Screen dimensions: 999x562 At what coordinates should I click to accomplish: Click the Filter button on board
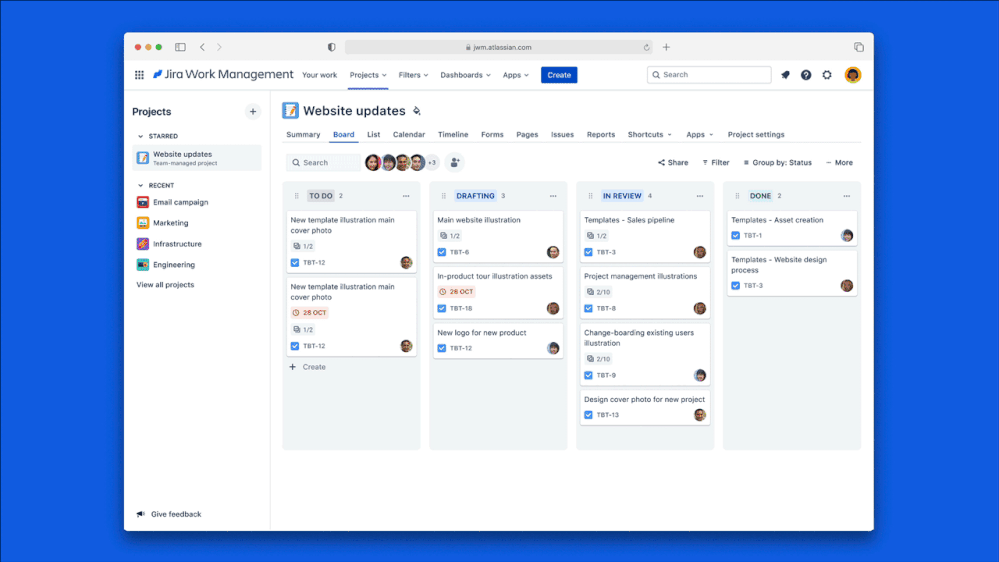715,162
